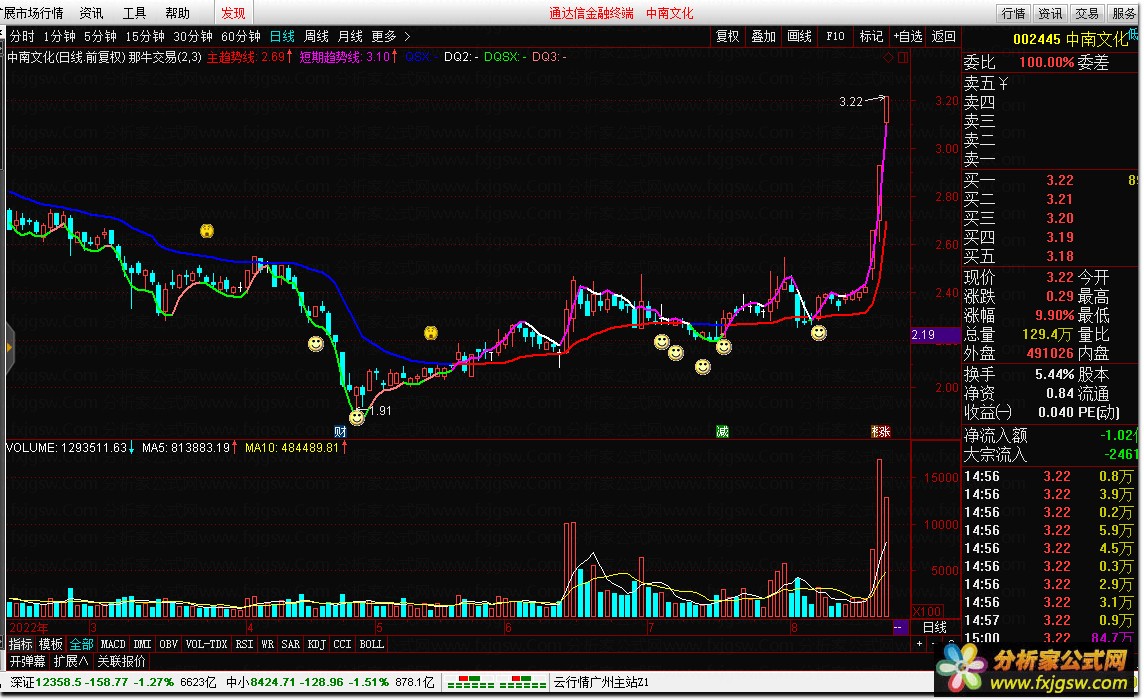This screenshot has height=700, width=1144.
Task: Switch to the CCI indicator
Action: [342, 644]
